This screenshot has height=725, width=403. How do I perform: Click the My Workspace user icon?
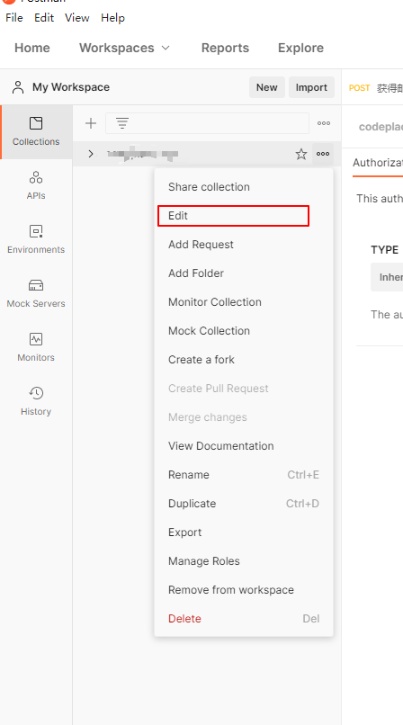click(x=18, y=87)
